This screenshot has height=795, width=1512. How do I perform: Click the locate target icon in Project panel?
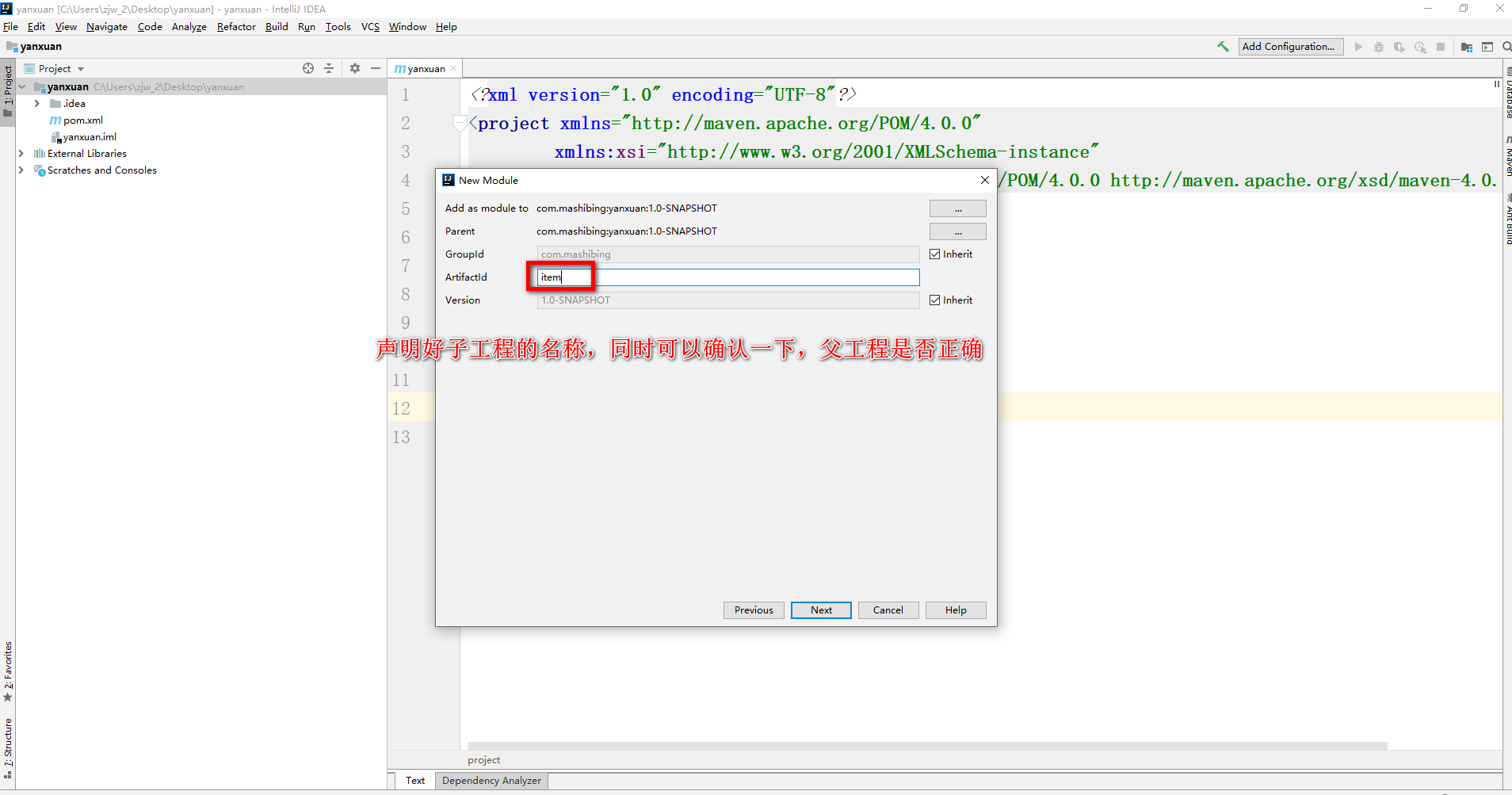[x=308, y=69]
